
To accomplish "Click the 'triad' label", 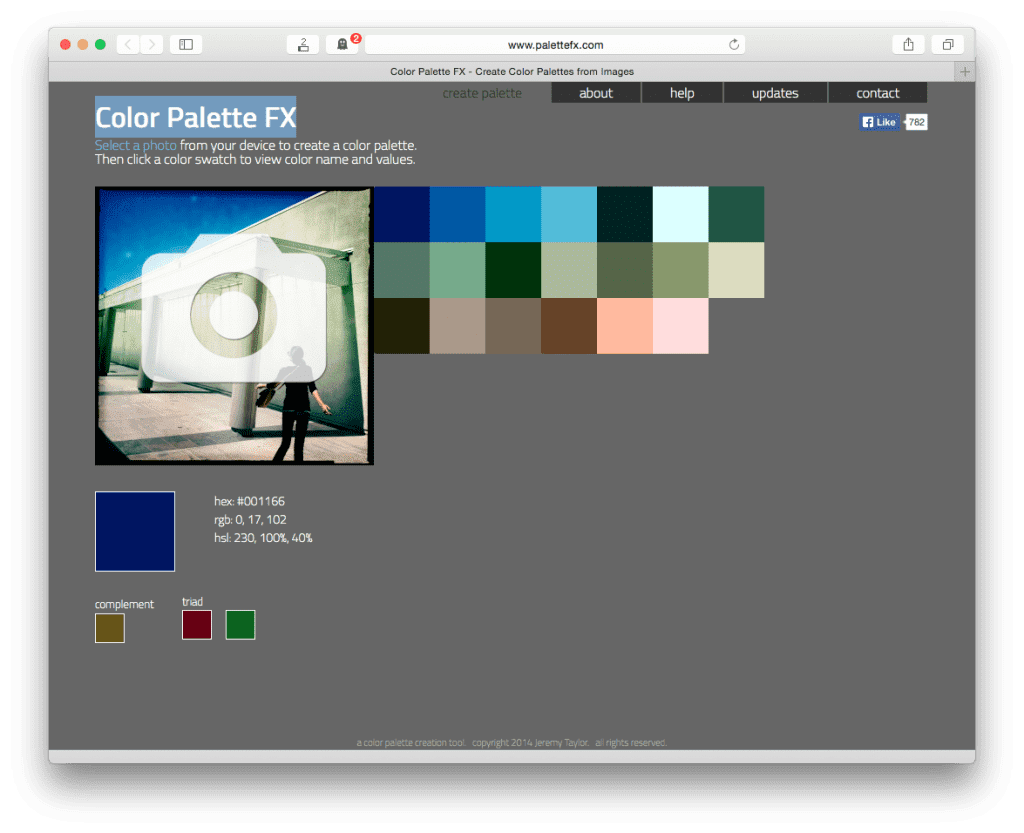I will 193,601.
